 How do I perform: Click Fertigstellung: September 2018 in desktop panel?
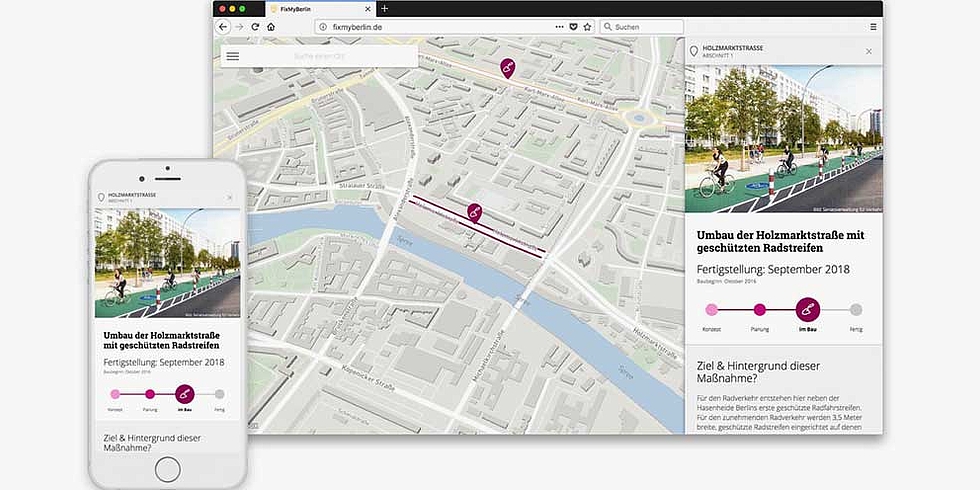pyautogui.click(x=773, y=269)
